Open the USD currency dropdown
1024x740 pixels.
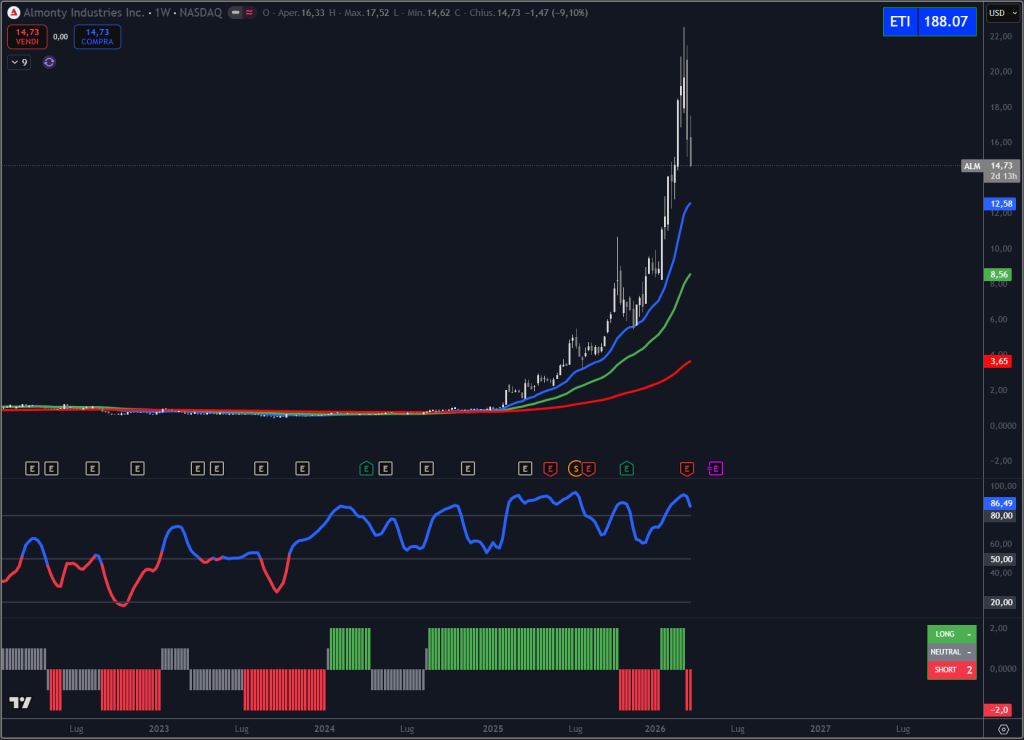click(1004, 13)
